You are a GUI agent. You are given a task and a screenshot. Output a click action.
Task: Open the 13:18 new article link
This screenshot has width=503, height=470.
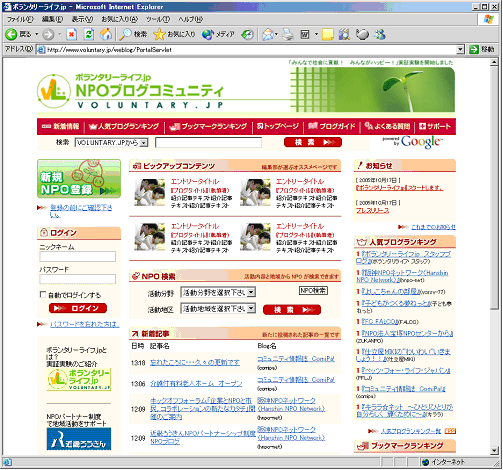point(195,363)
